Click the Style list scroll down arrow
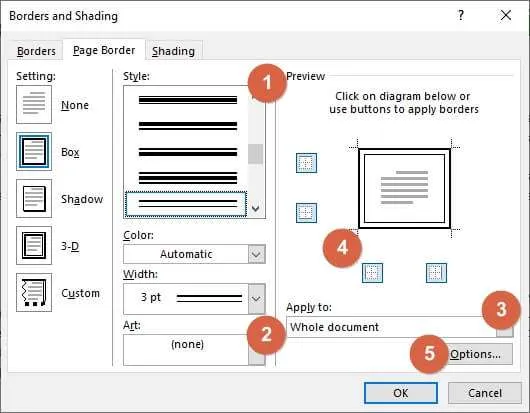Image resolution: width=530 pixels, height=413 pixels. [x=256, y=209]
